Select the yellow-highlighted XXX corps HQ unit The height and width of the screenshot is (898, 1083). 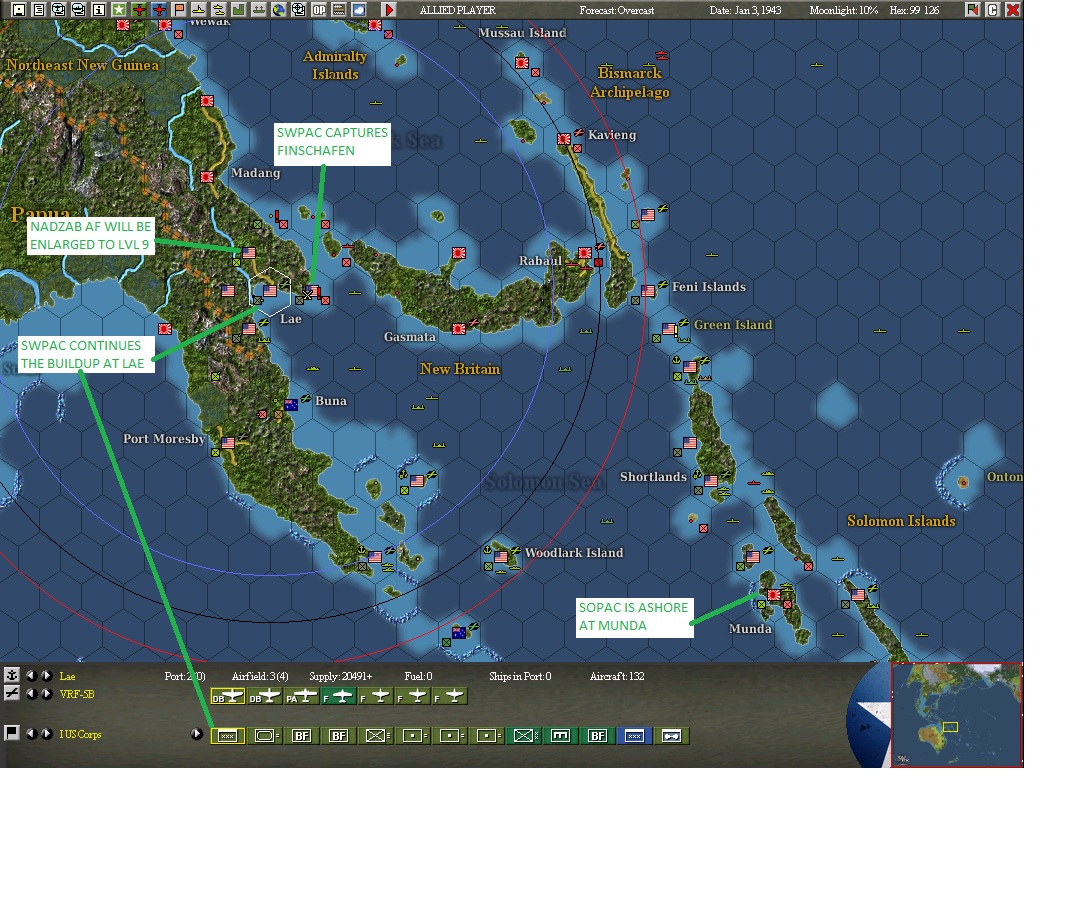click(x=228, y=736)
